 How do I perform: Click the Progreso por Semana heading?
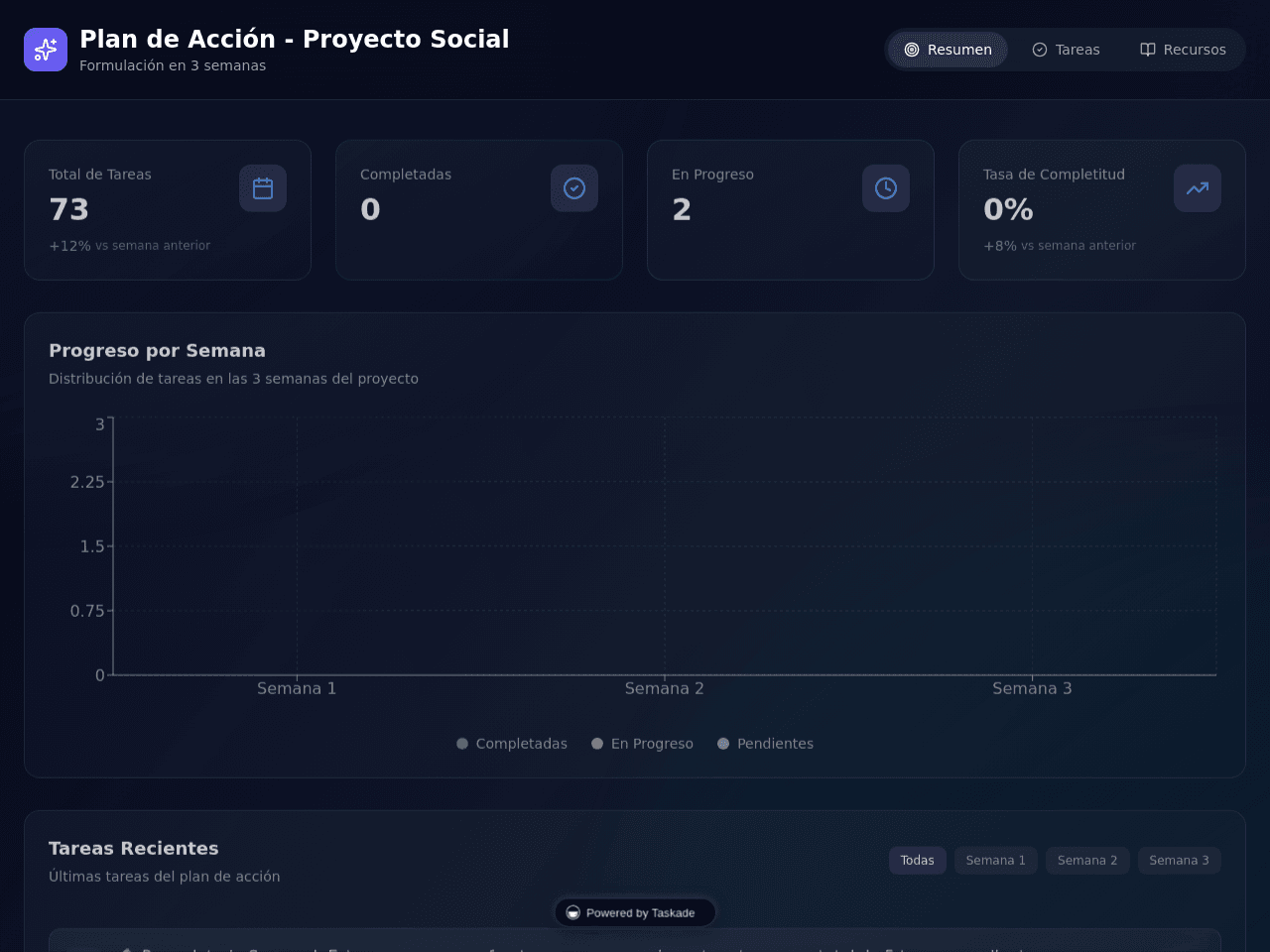tap(157, 351)
